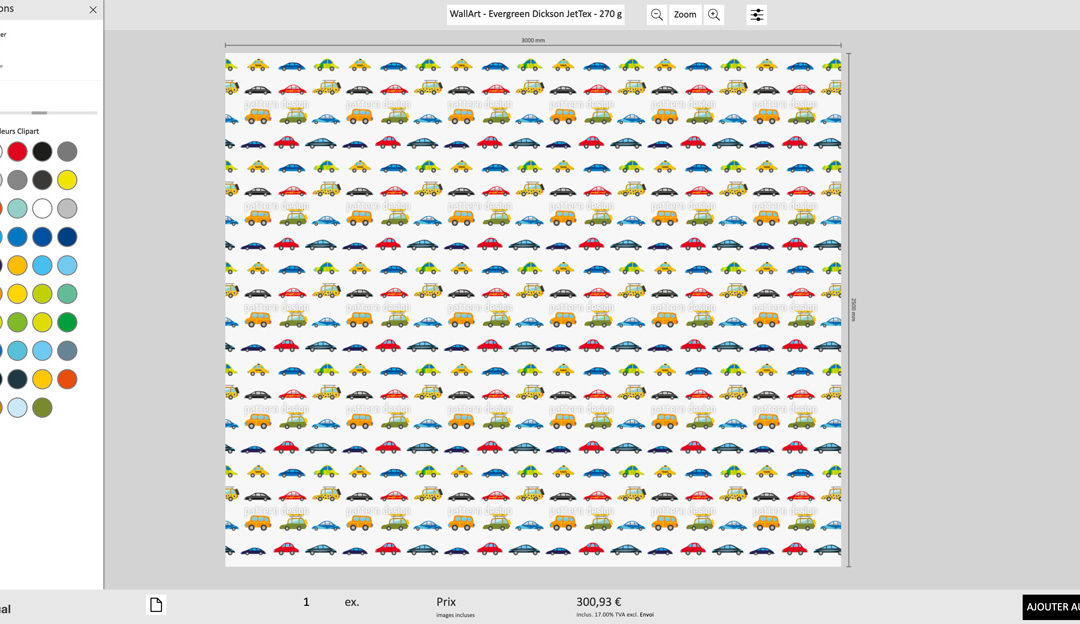Open the sliders settings icon in top toolbar
Image resolution: width=1080 pixels, height=624 pixels.
[x=757, y=15]
